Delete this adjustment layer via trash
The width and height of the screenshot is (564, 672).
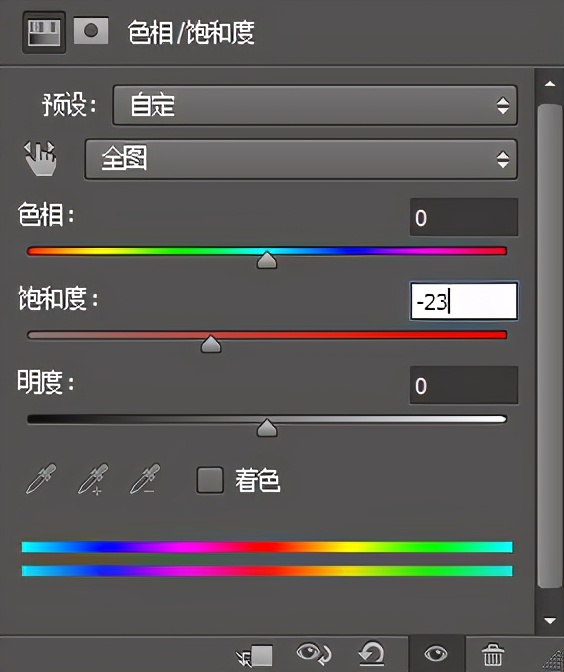pos(493,654)
